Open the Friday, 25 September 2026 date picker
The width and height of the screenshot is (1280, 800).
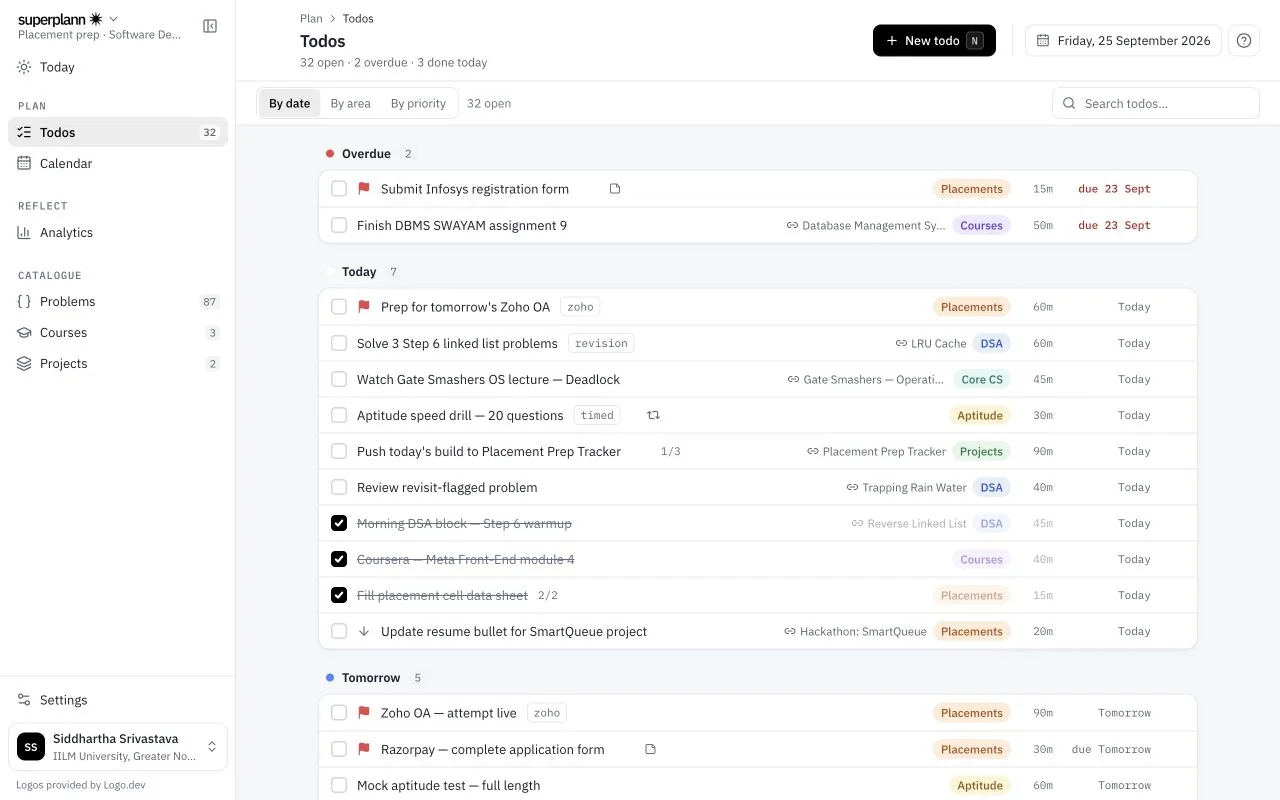coord(1123,41)
